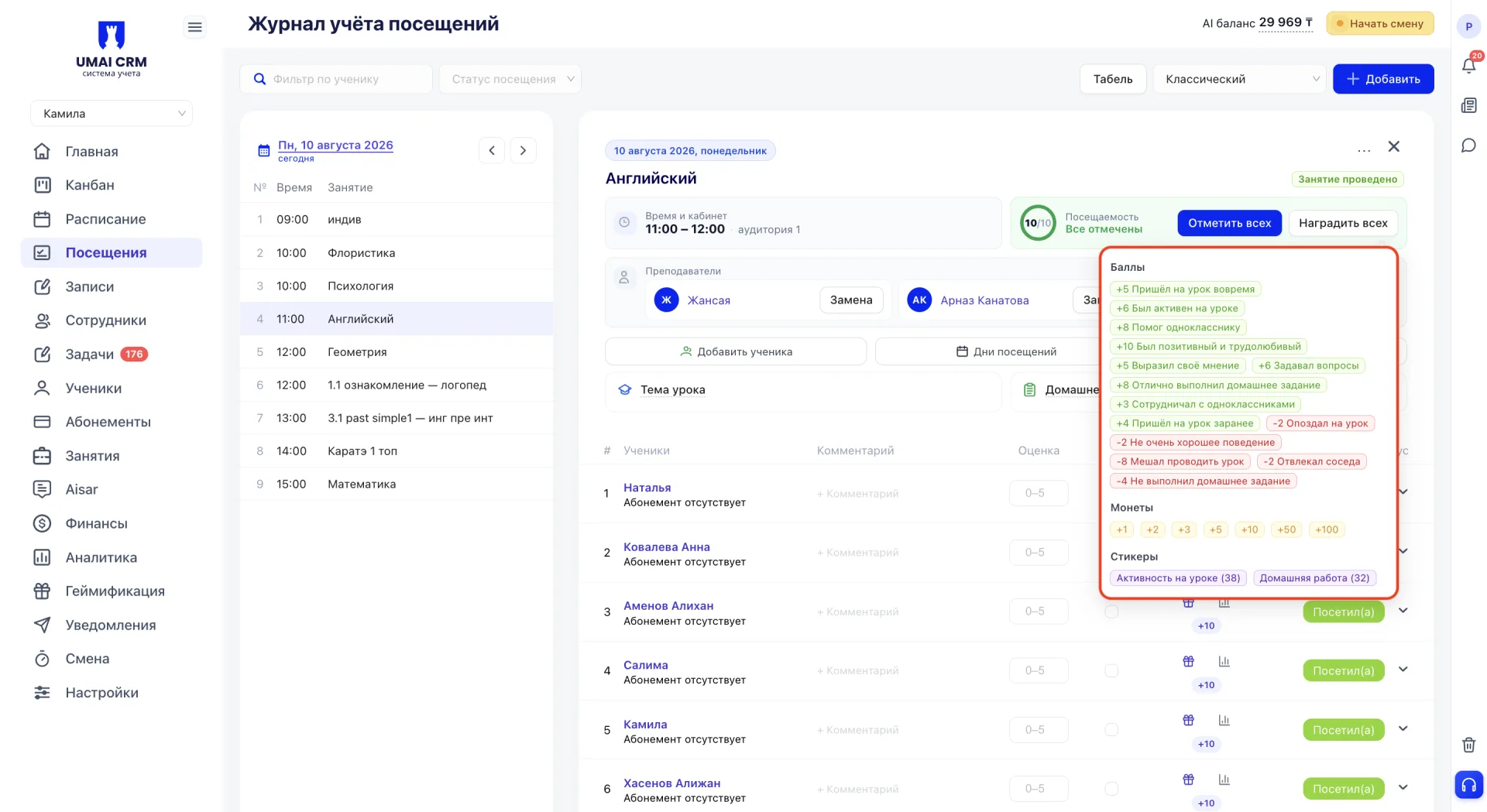
Task: Open the chart icon in Хасенов Алижан's row
Action: (1224, 779)
